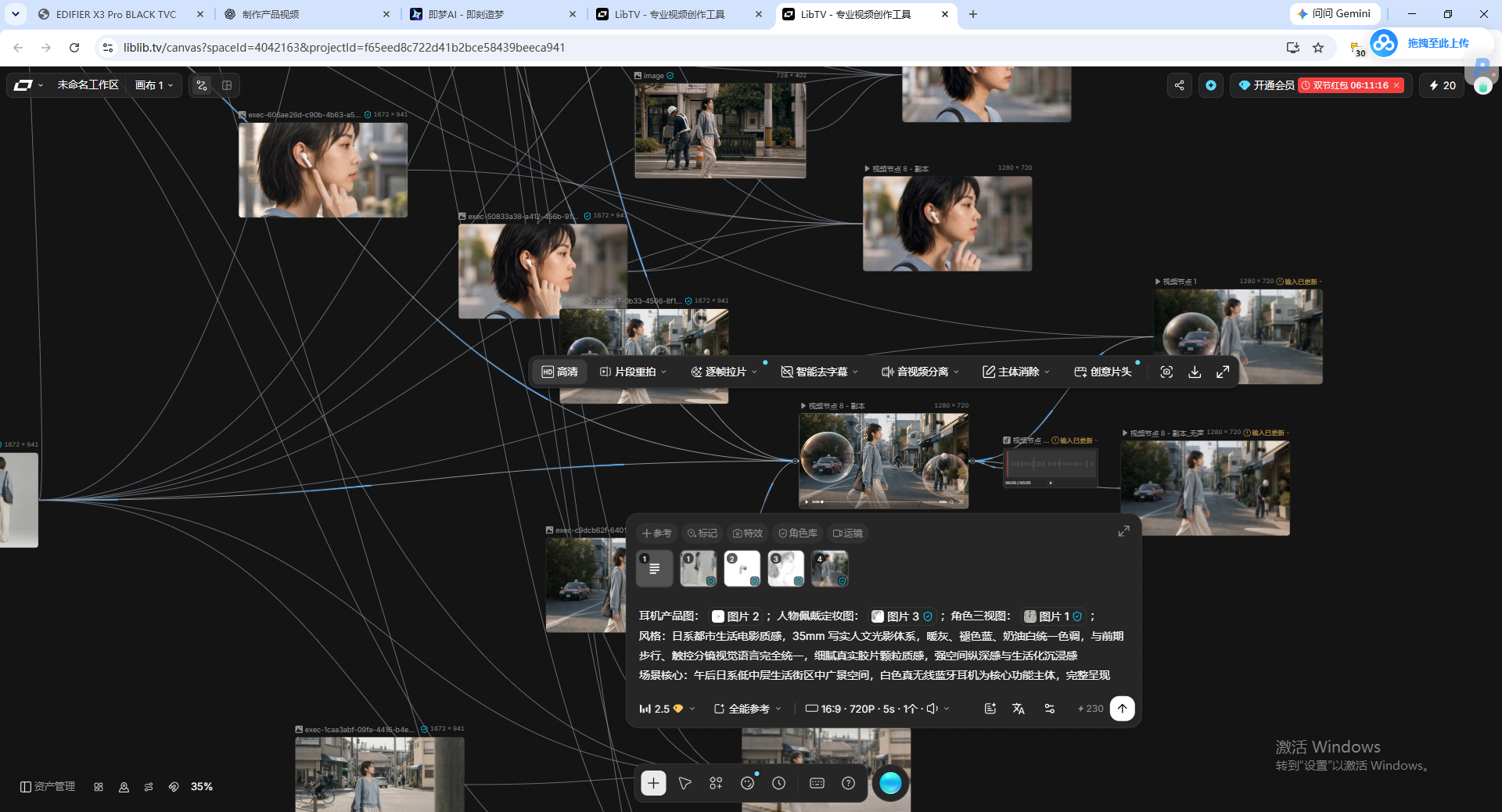Open the 音视频分离 dropdown
Viewport: 1502px width, 812px height.
920,372
